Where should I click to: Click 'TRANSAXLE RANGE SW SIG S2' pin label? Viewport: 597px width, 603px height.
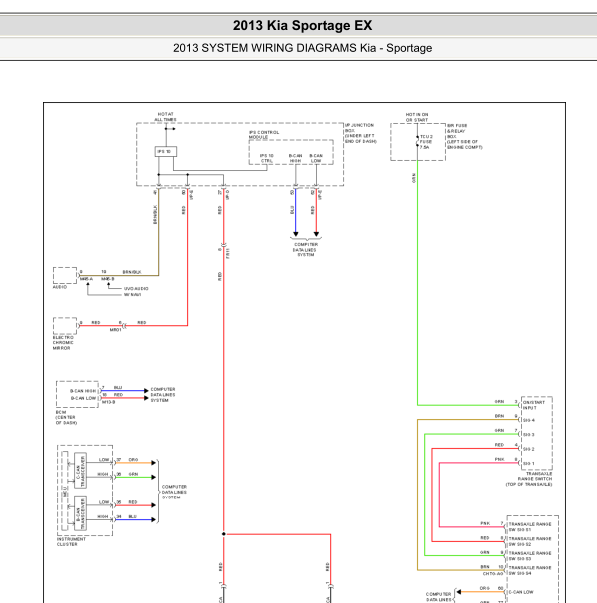pos(530,541)
